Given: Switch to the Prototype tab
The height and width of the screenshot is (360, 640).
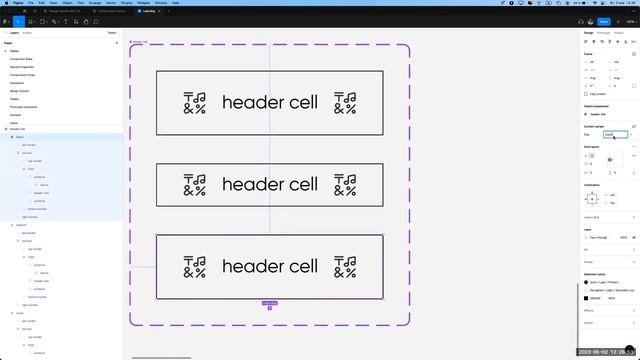Looking at the screenshot, I should (603, 33).
